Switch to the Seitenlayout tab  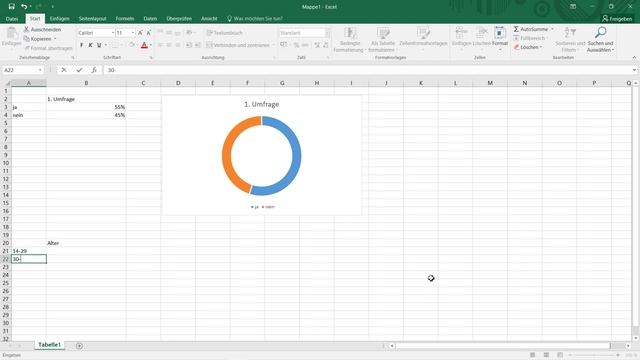92,19
